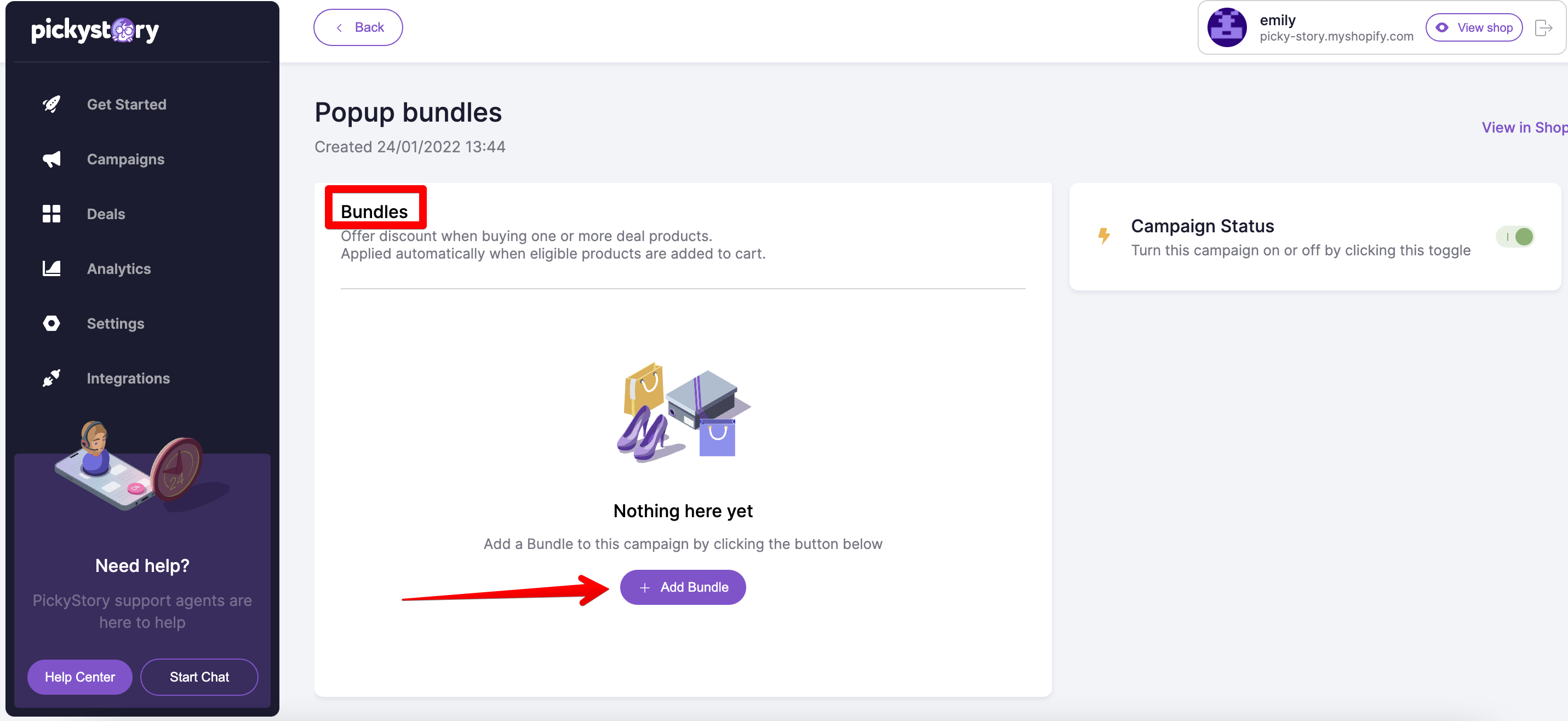Click the Integrations plug icon

tap(51, 378)
